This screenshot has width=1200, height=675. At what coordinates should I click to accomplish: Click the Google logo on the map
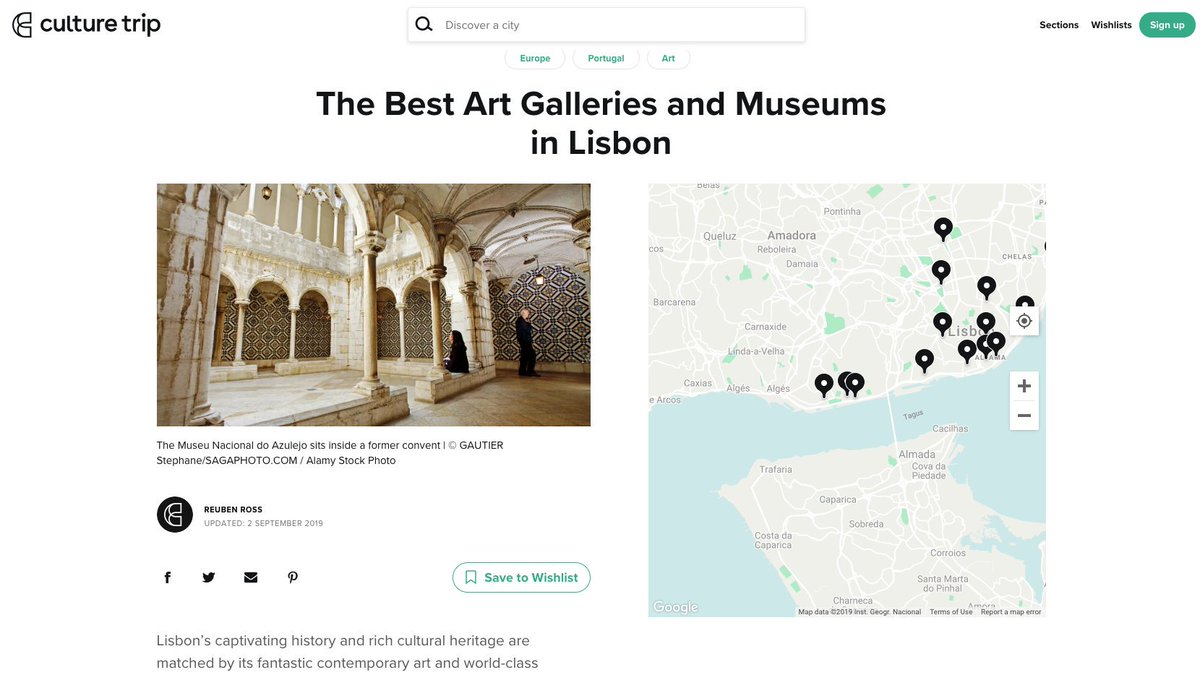[674, 606]
